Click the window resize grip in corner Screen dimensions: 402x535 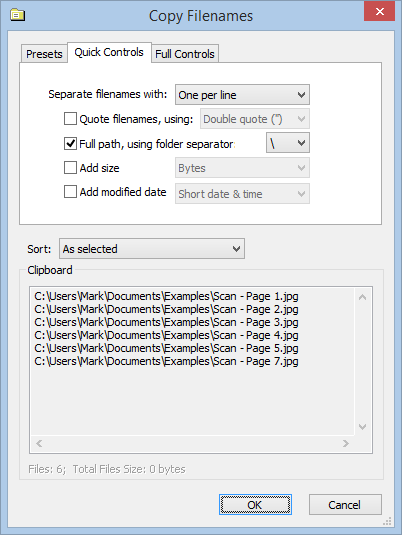387,521
